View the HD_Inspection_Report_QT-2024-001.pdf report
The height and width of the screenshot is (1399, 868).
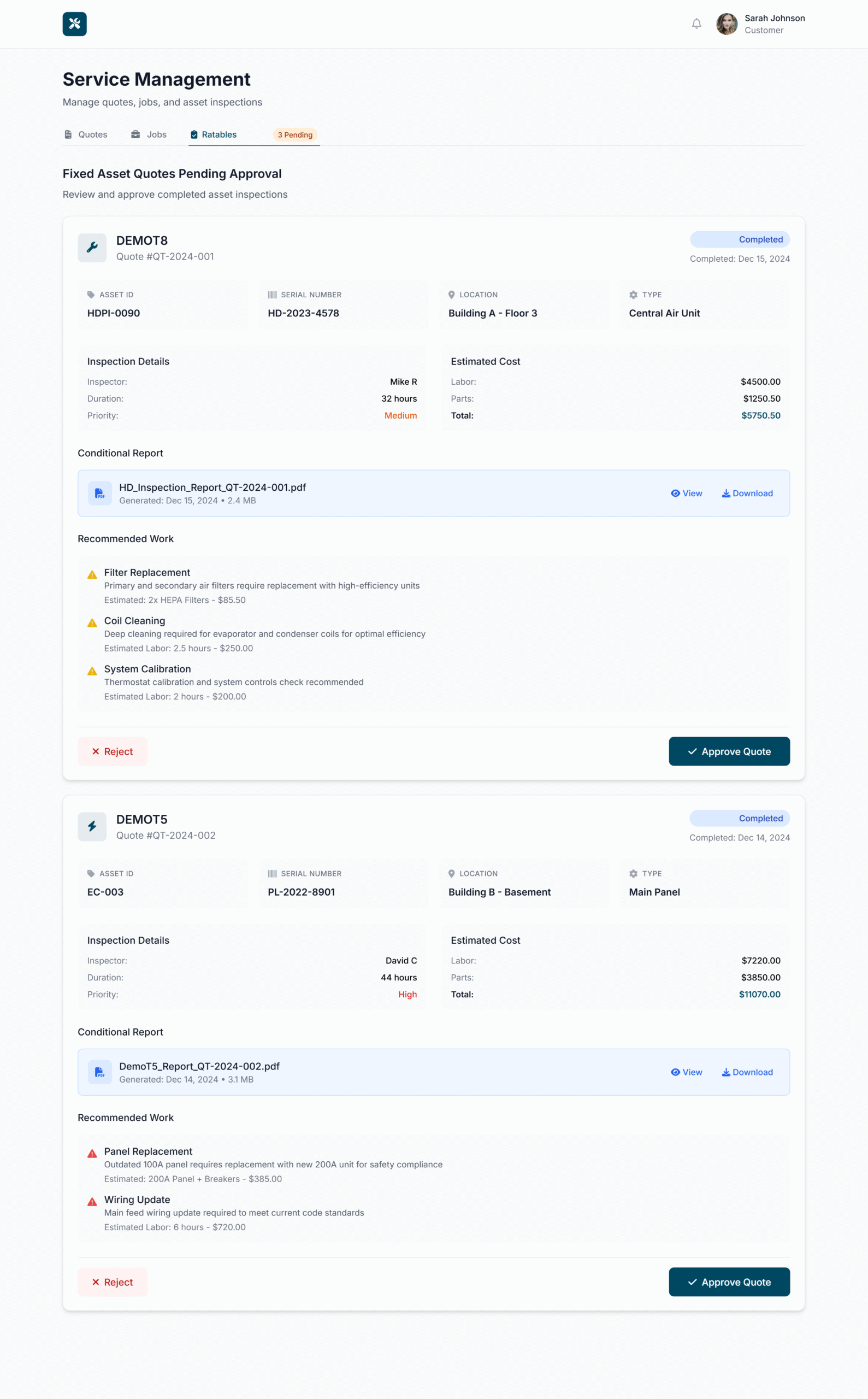coord(686,493)
